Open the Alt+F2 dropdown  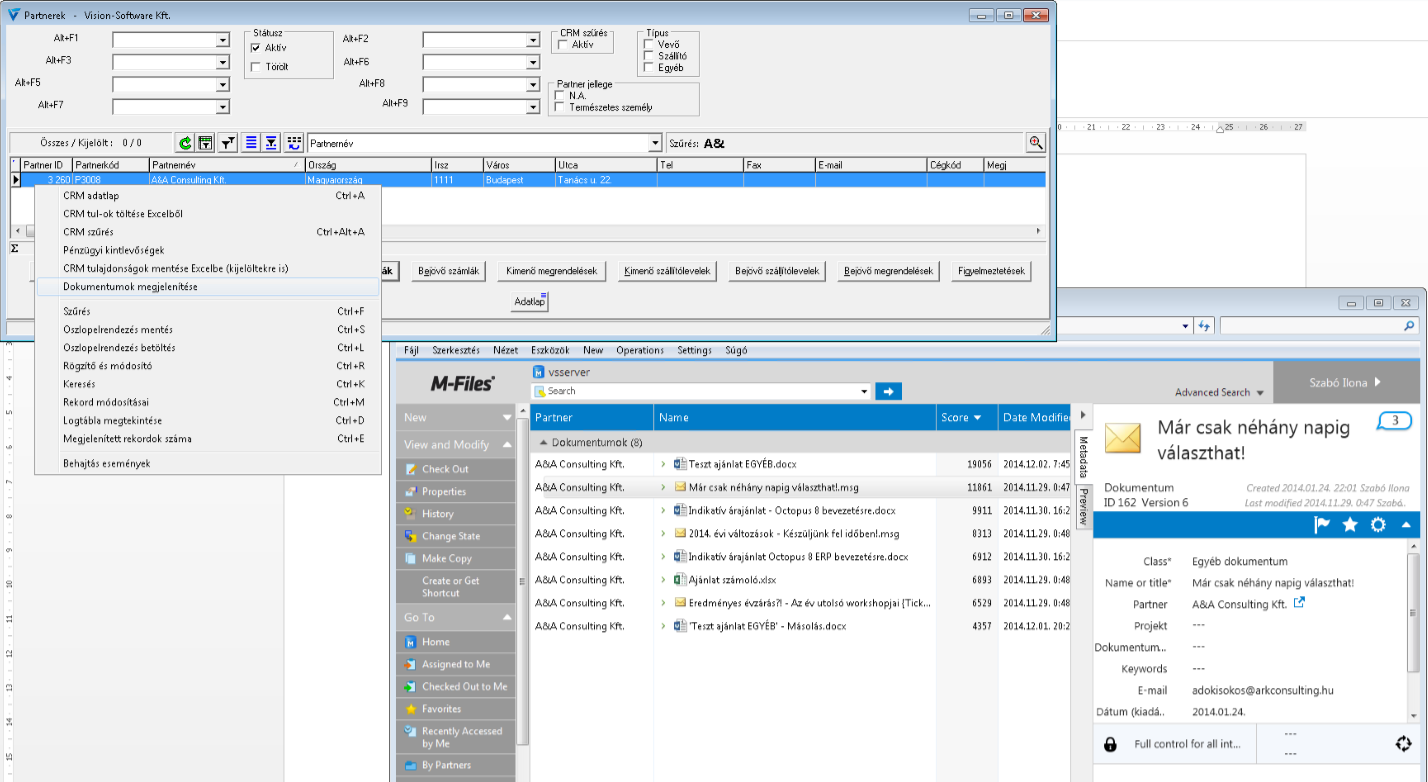[533, 40]
